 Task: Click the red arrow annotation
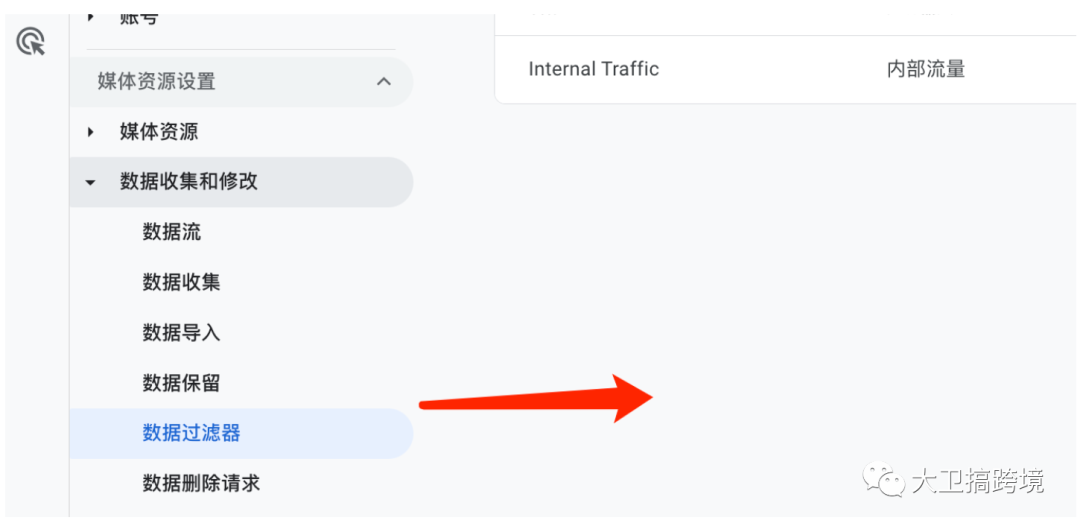pos(536,398)
